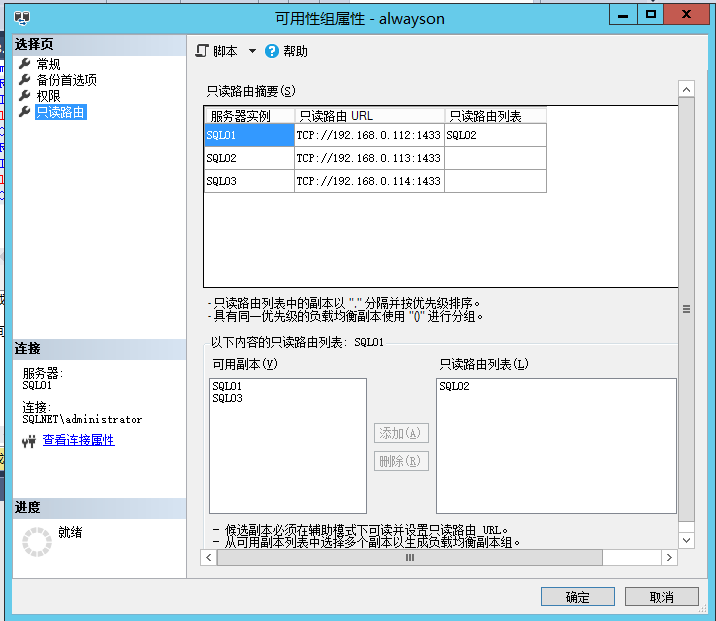This screenshot has width=716, height=621.
Task: Open the 常规 page
Action: (x=48, y=64)
